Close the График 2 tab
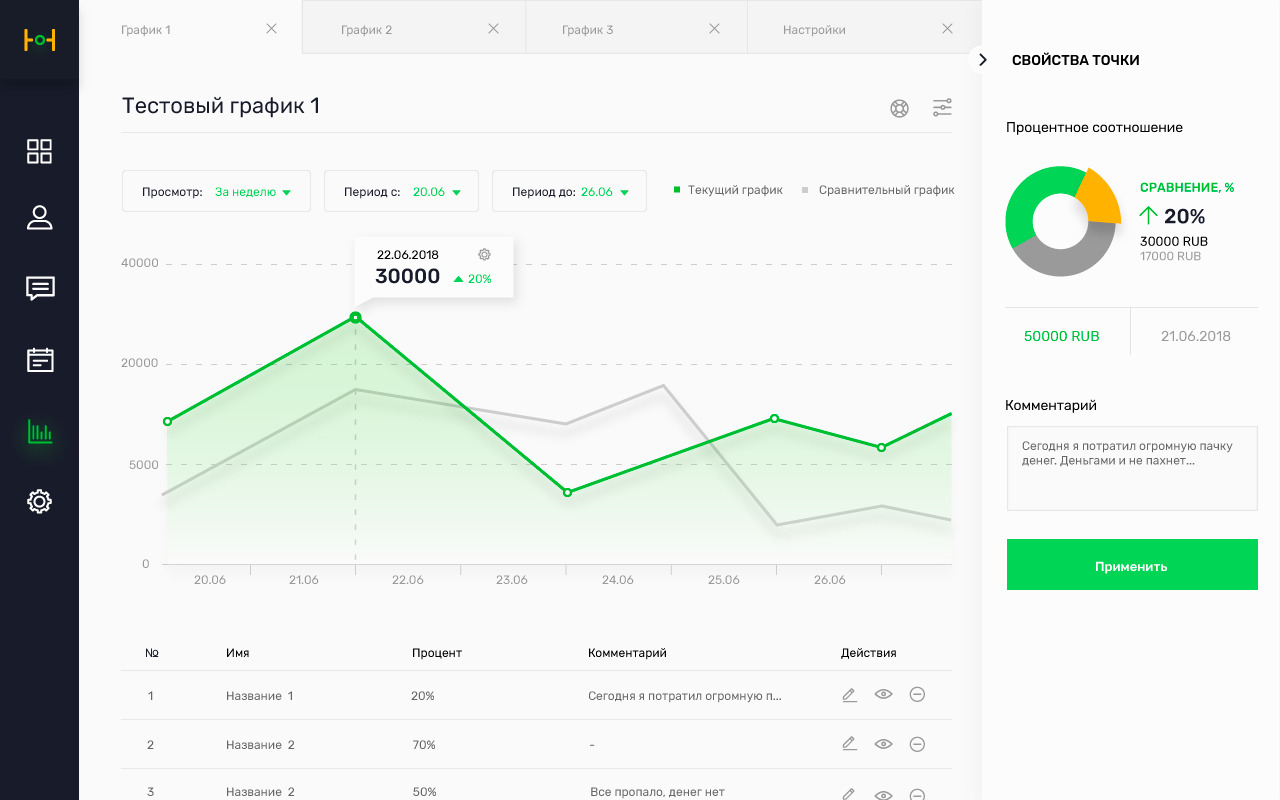The width and height of the screenshot is (1280, 800). pyautogui.click(x=493, y=29)
